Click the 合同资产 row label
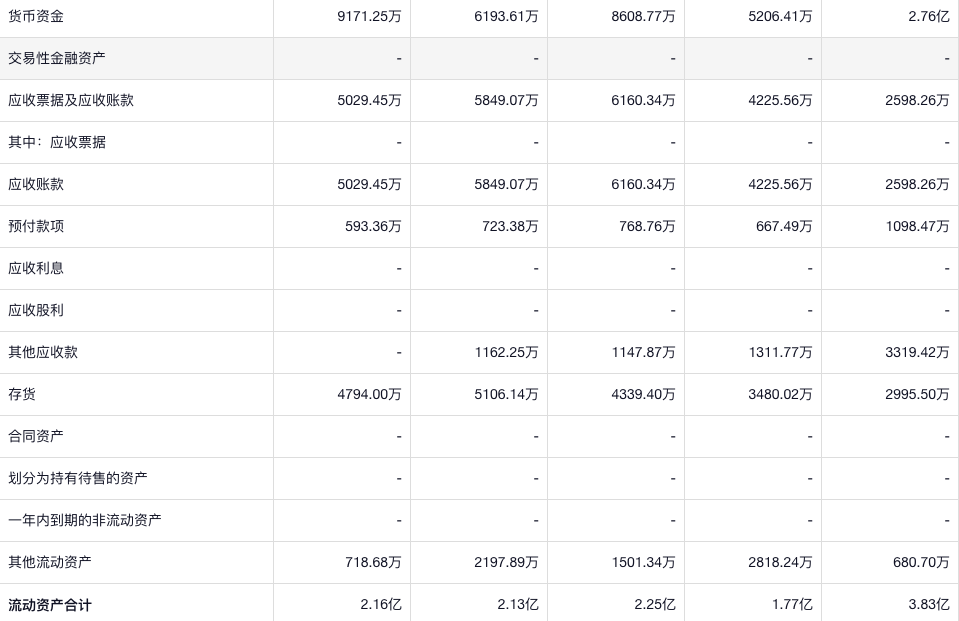 tap(36, 436)
